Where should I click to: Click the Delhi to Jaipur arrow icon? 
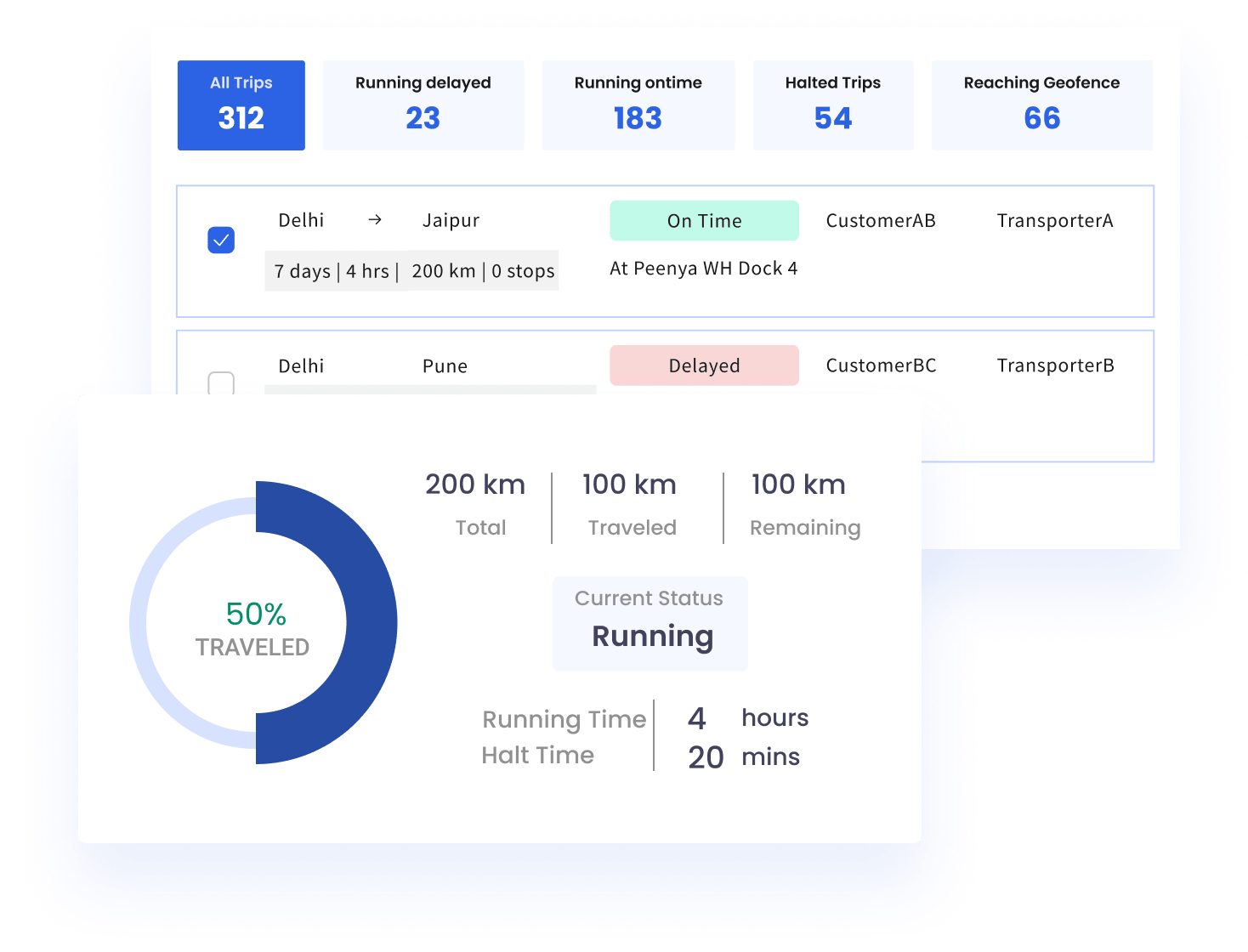coord(374,220)
